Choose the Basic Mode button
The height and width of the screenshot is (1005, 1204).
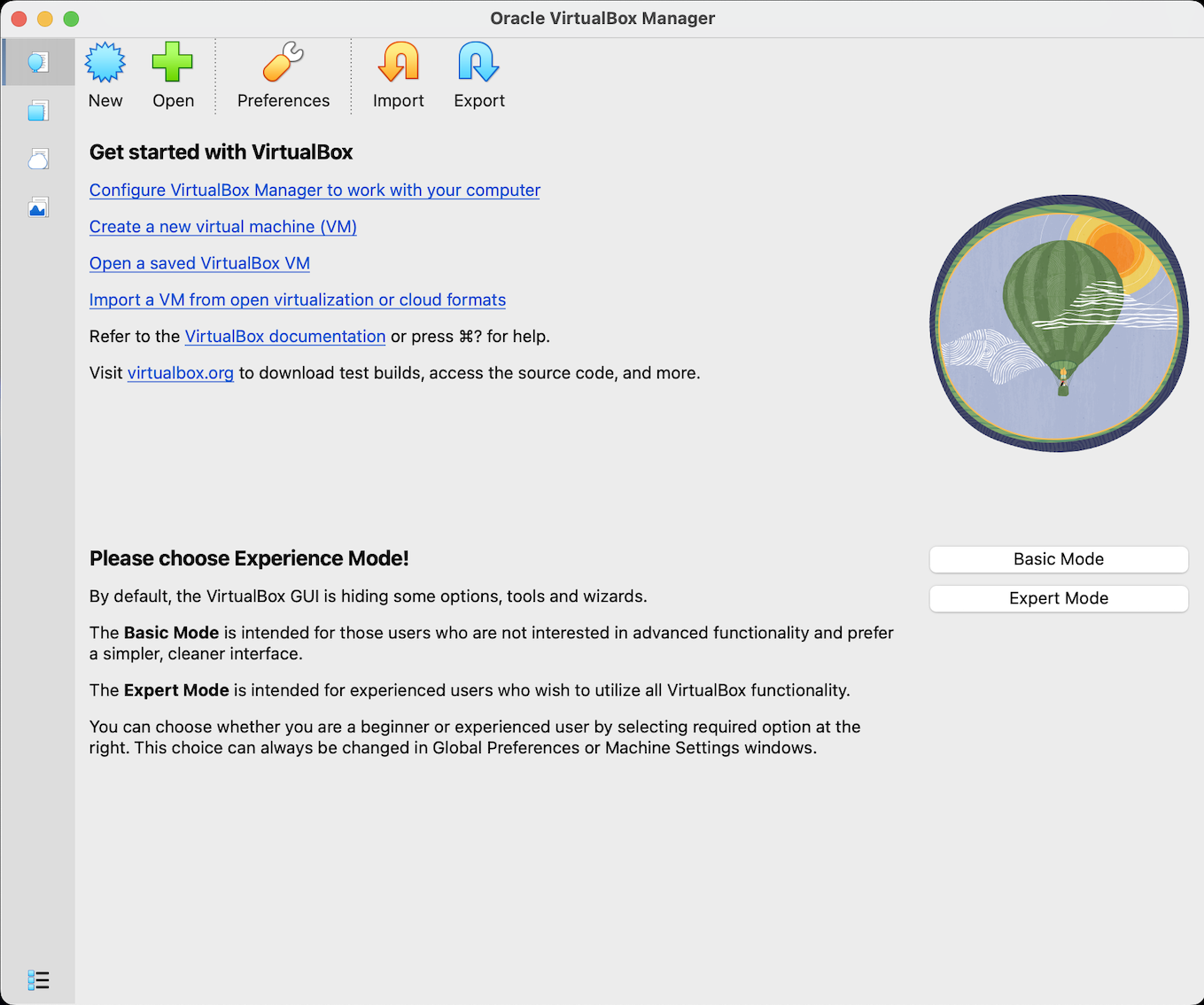1059,559
